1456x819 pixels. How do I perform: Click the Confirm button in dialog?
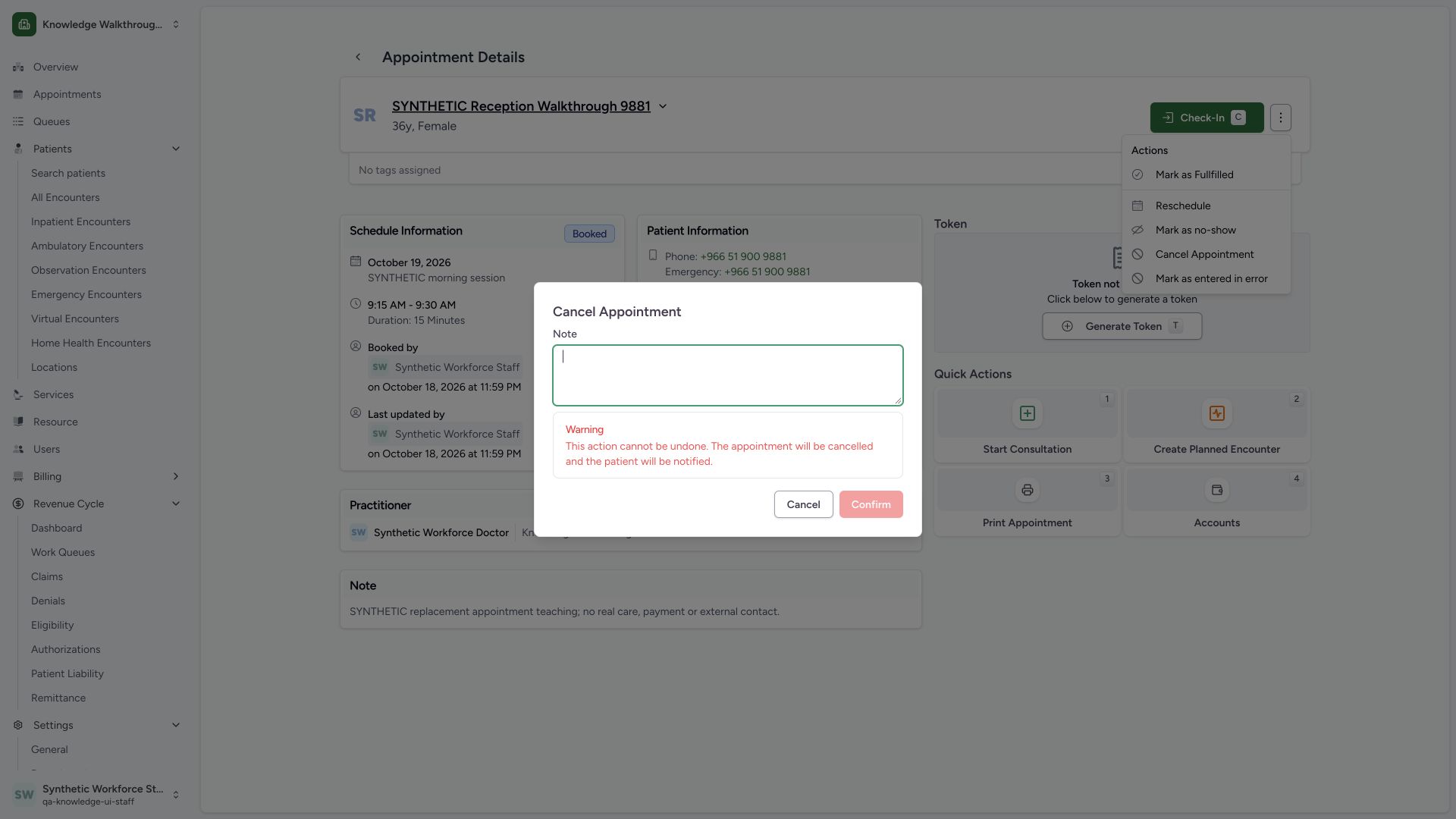(x=871, y=504)
